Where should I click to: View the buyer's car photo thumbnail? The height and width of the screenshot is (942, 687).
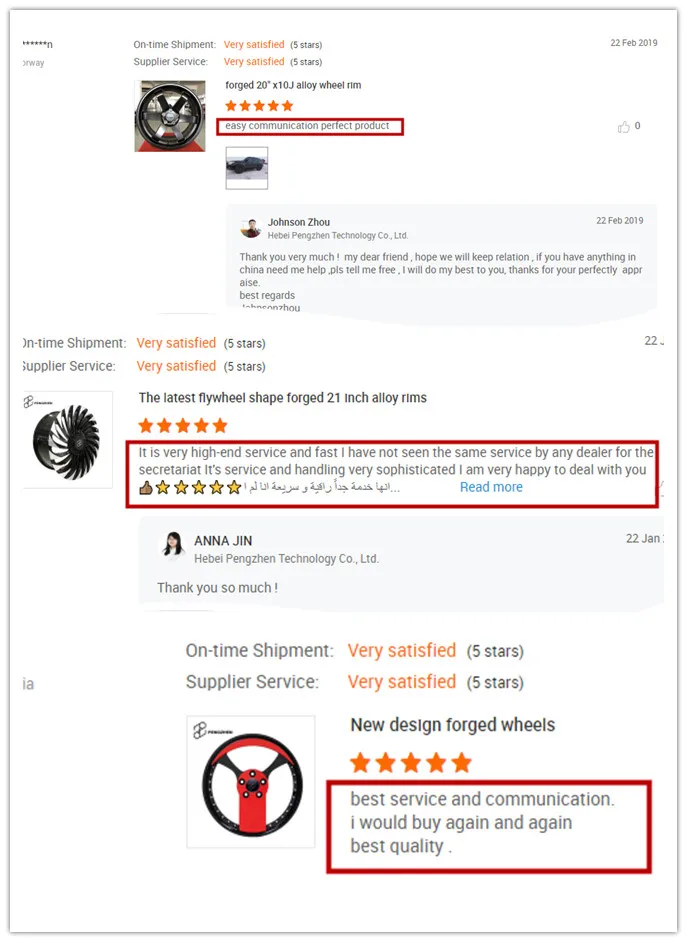click(x=247, y=168)
